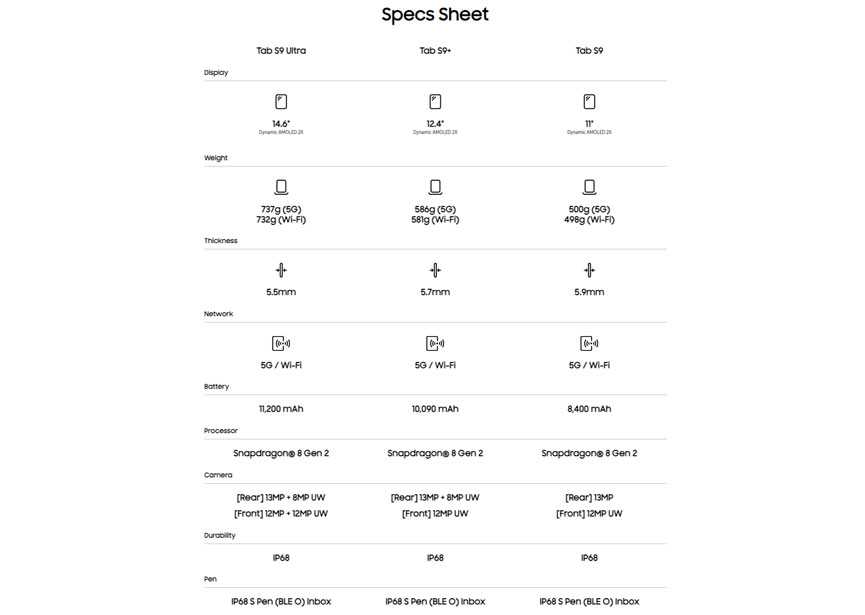
Task: Select the Tab S9+ column header
Action: (x=435, y=50)
